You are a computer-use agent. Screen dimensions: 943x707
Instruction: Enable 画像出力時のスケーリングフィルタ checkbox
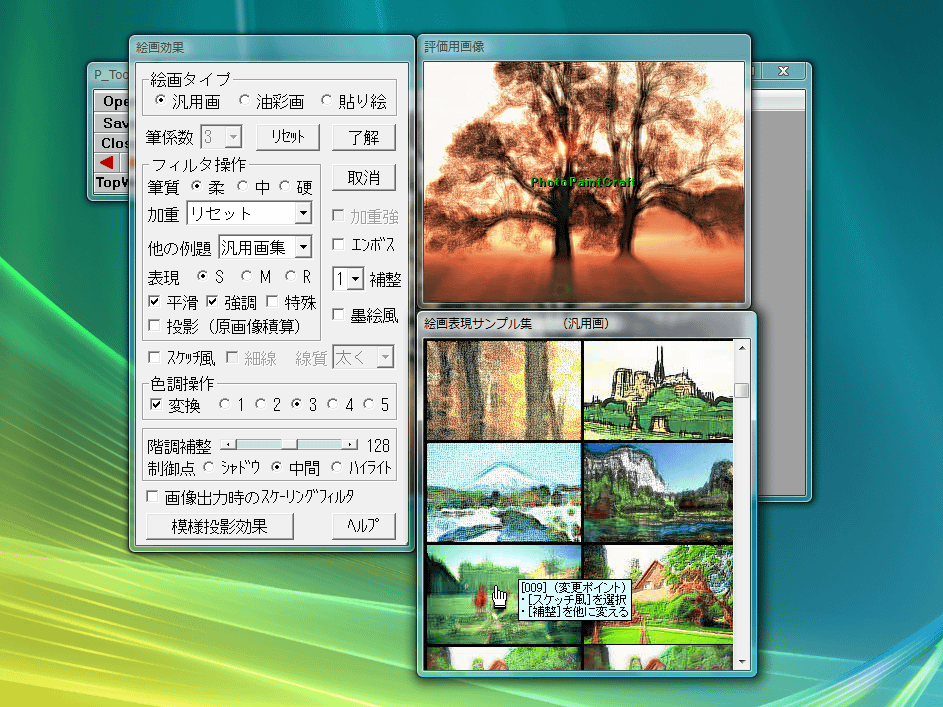(153, 497)
